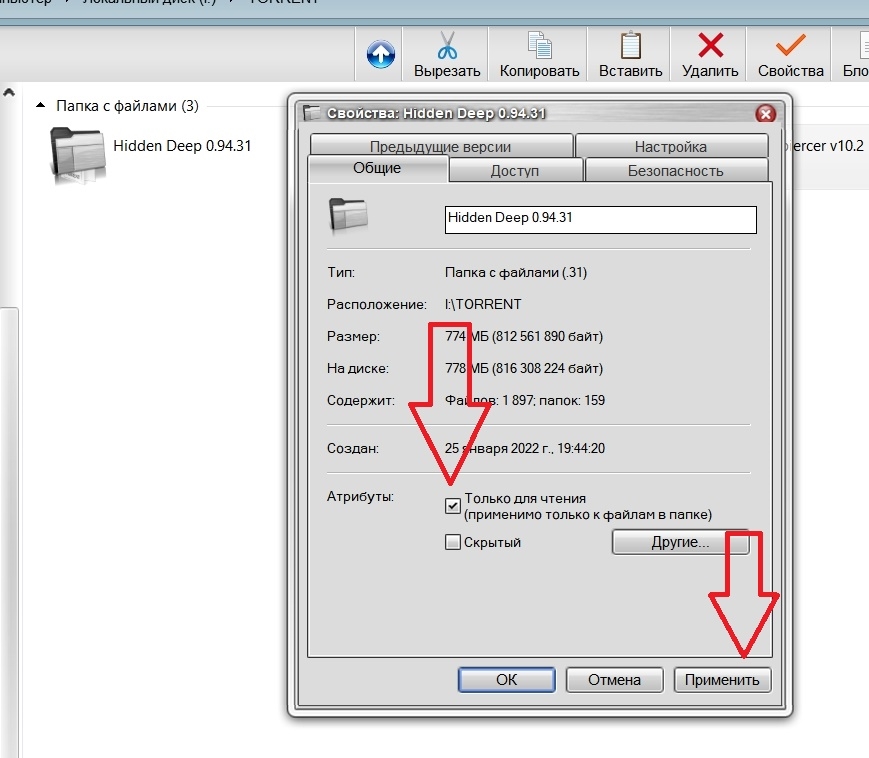Open the Безопасность tab
This screenshot has width=869, height=758.
click(675, 171)
